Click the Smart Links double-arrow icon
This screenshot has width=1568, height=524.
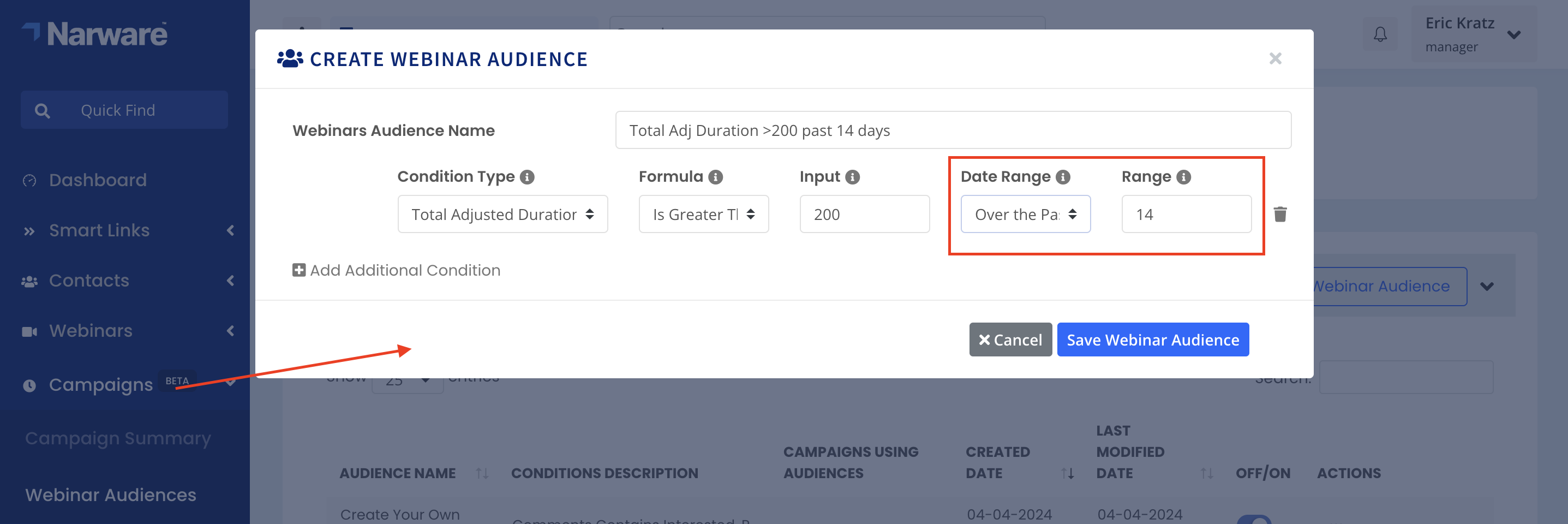tap(29, 231)
